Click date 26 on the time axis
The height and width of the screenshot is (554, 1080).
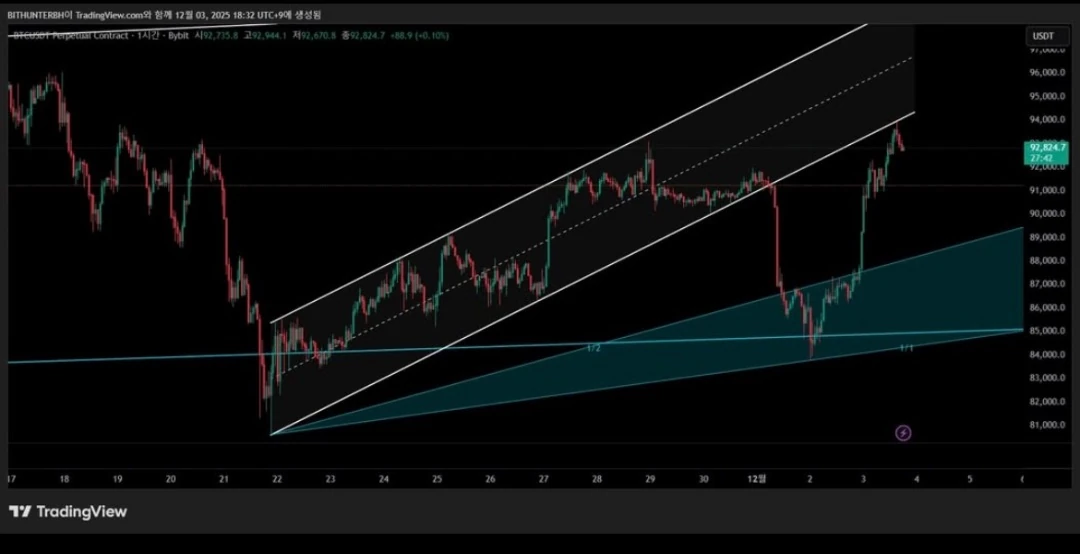(x=490, y=479)
